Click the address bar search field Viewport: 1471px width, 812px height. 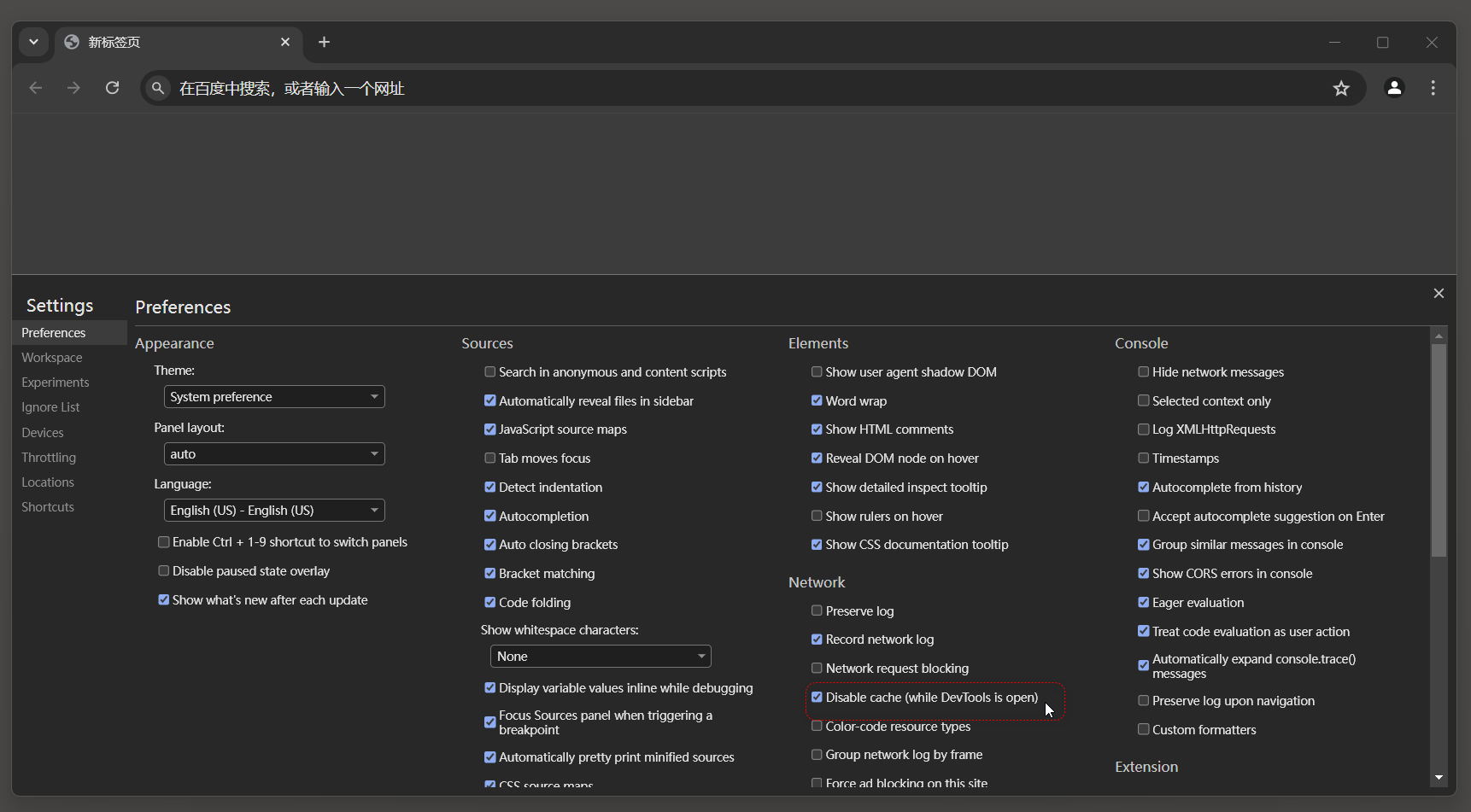point(752,88)
